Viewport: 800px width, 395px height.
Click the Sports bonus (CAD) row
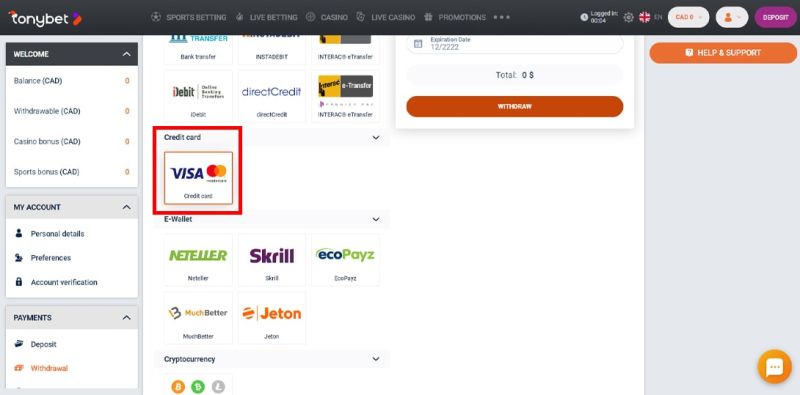71,172
